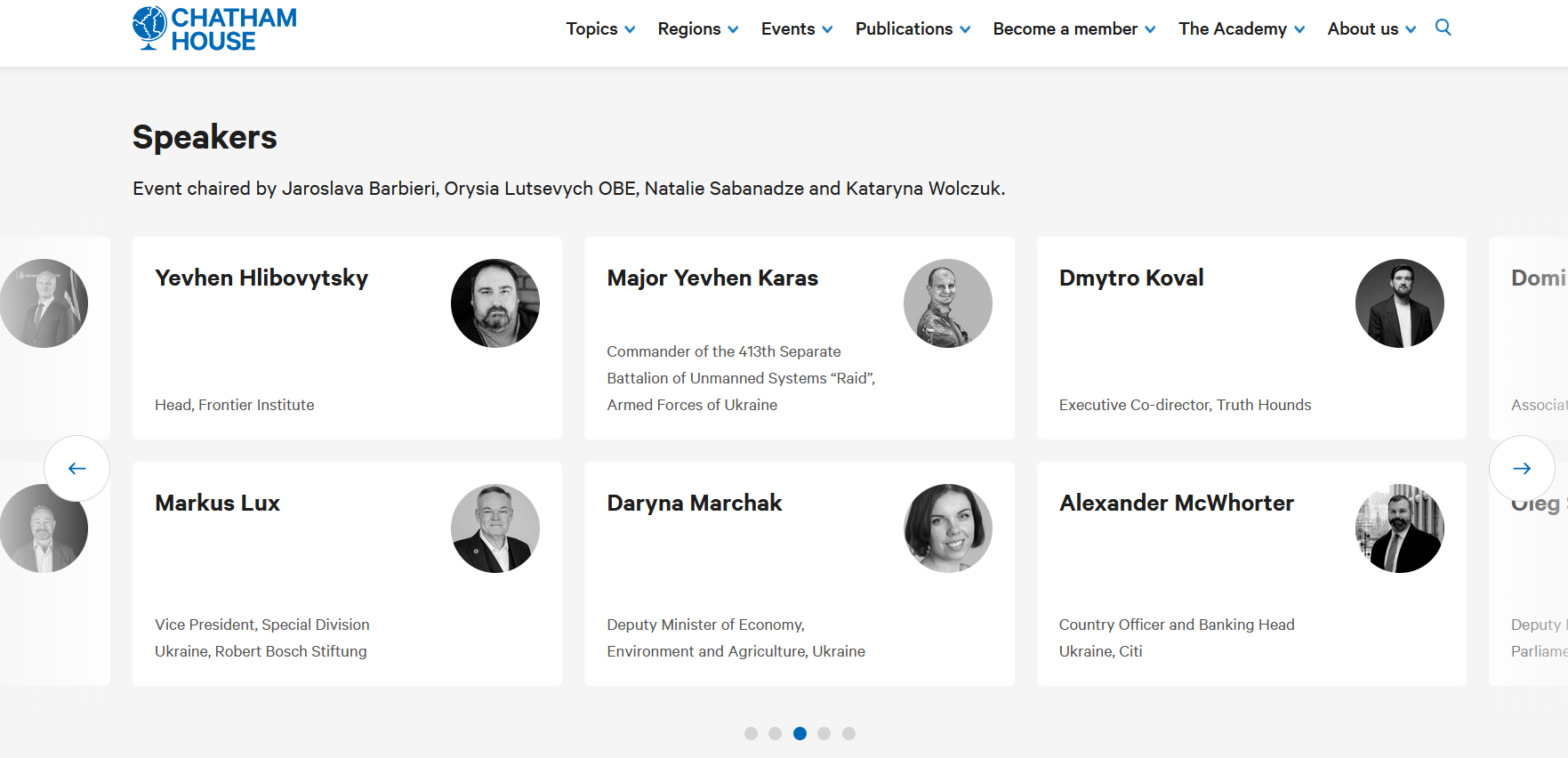Open Dmytro Koval speaker name link
Viewport: 1568px width, 758px height.
click(x=1130, y=278)
